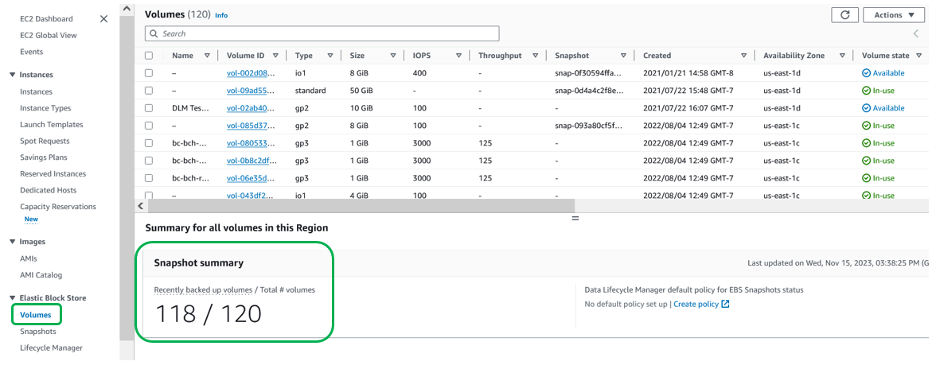Click the table scroll-left arrow

point(140,205)
